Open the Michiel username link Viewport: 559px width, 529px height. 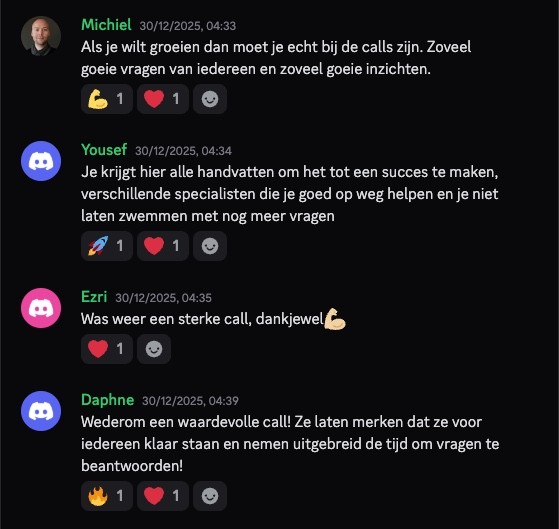(x=106, y=25)
